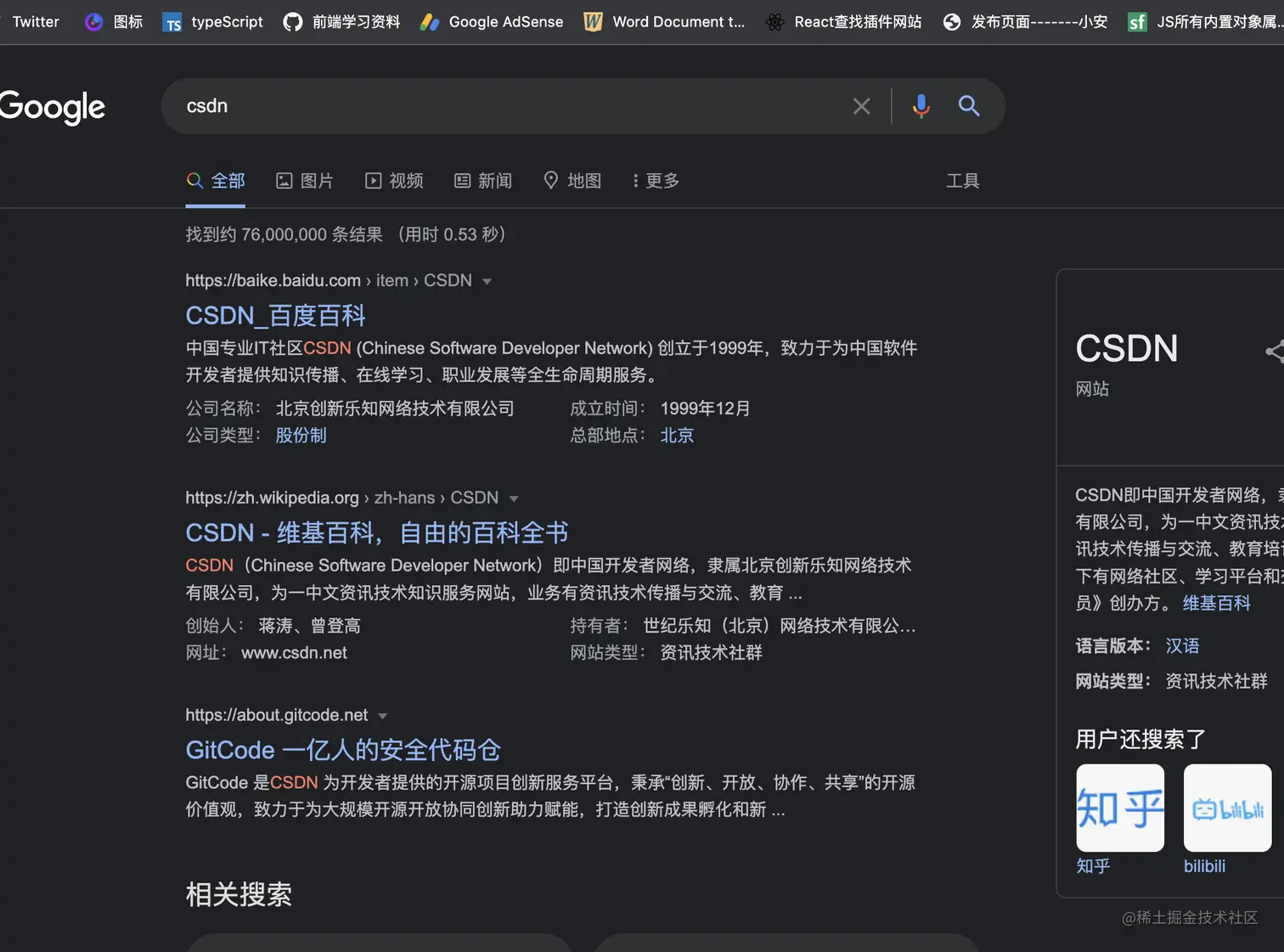Follow the 汉语 language link

[x=1182, y=645]
